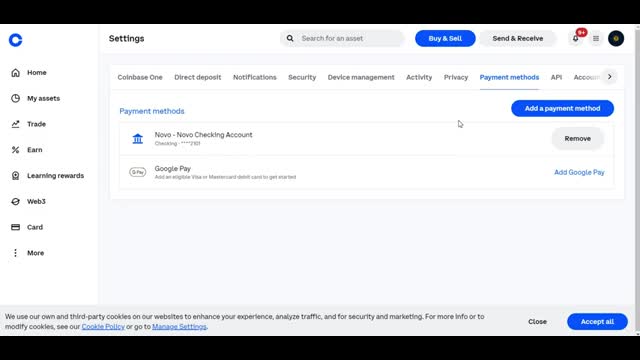Click the search magnifier icon
Viewport: 640px width, 360px height.
[290, 38]
